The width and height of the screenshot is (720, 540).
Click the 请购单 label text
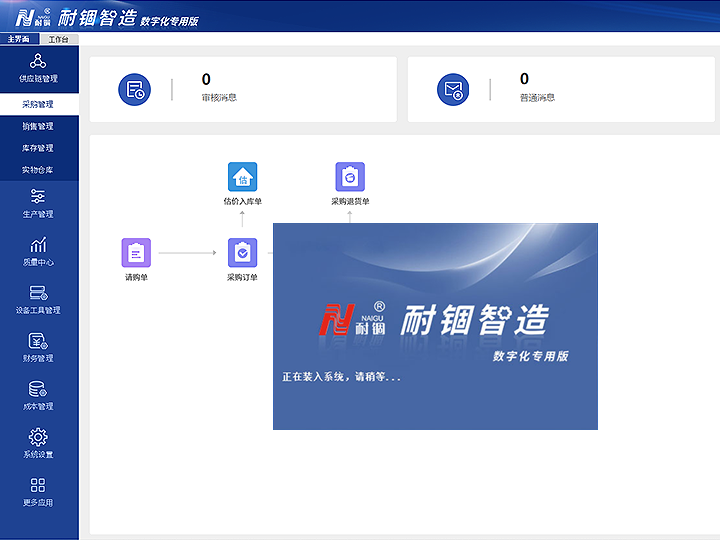click(x=136, y=277)
